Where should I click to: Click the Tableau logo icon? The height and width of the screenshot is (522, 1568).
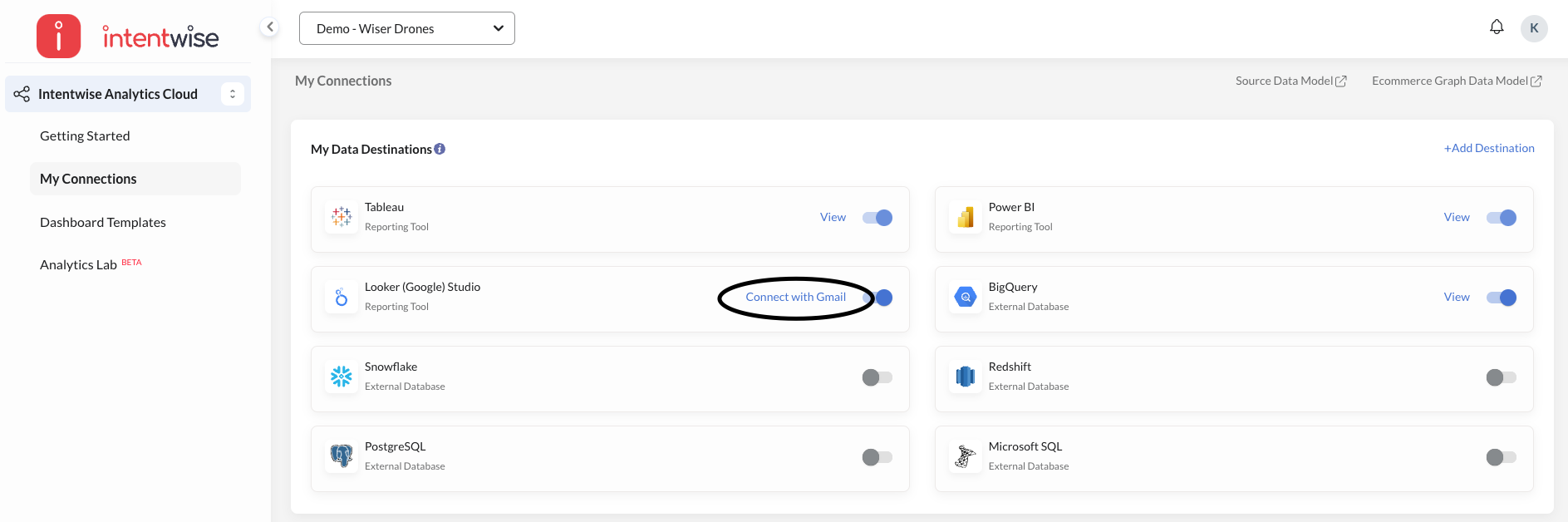[342, 217]
